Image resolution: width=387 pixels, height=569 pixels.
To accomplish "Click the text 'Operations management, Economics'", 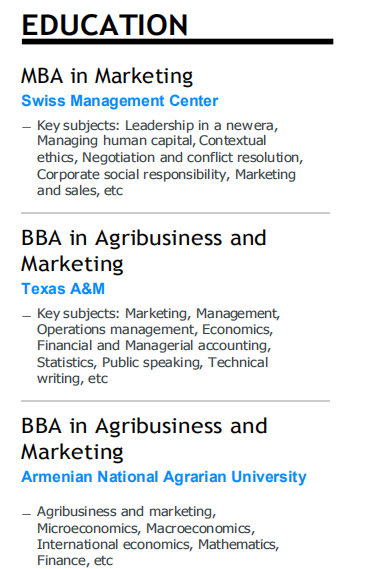I will coord(153,329).
